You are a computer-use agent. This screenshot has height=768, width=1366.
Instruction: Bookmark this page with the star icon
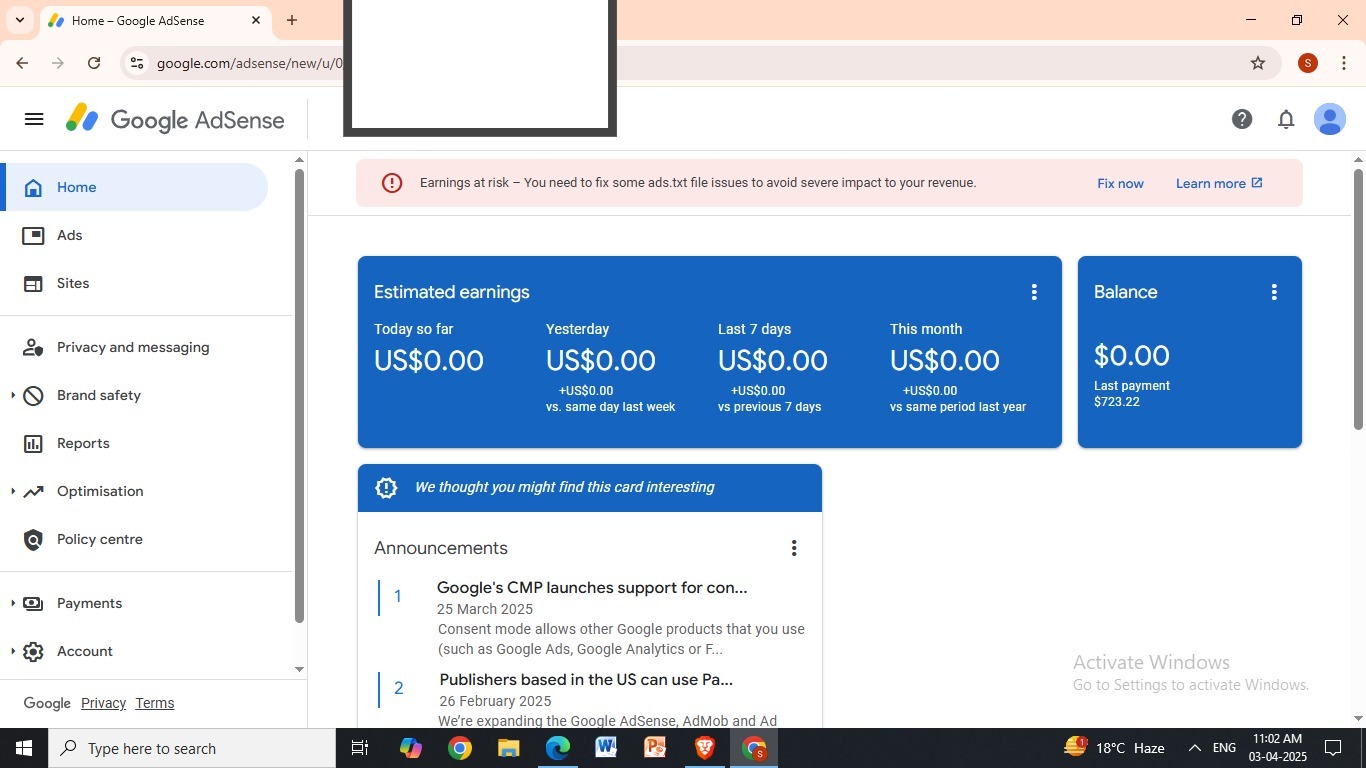coord(1258,63)
